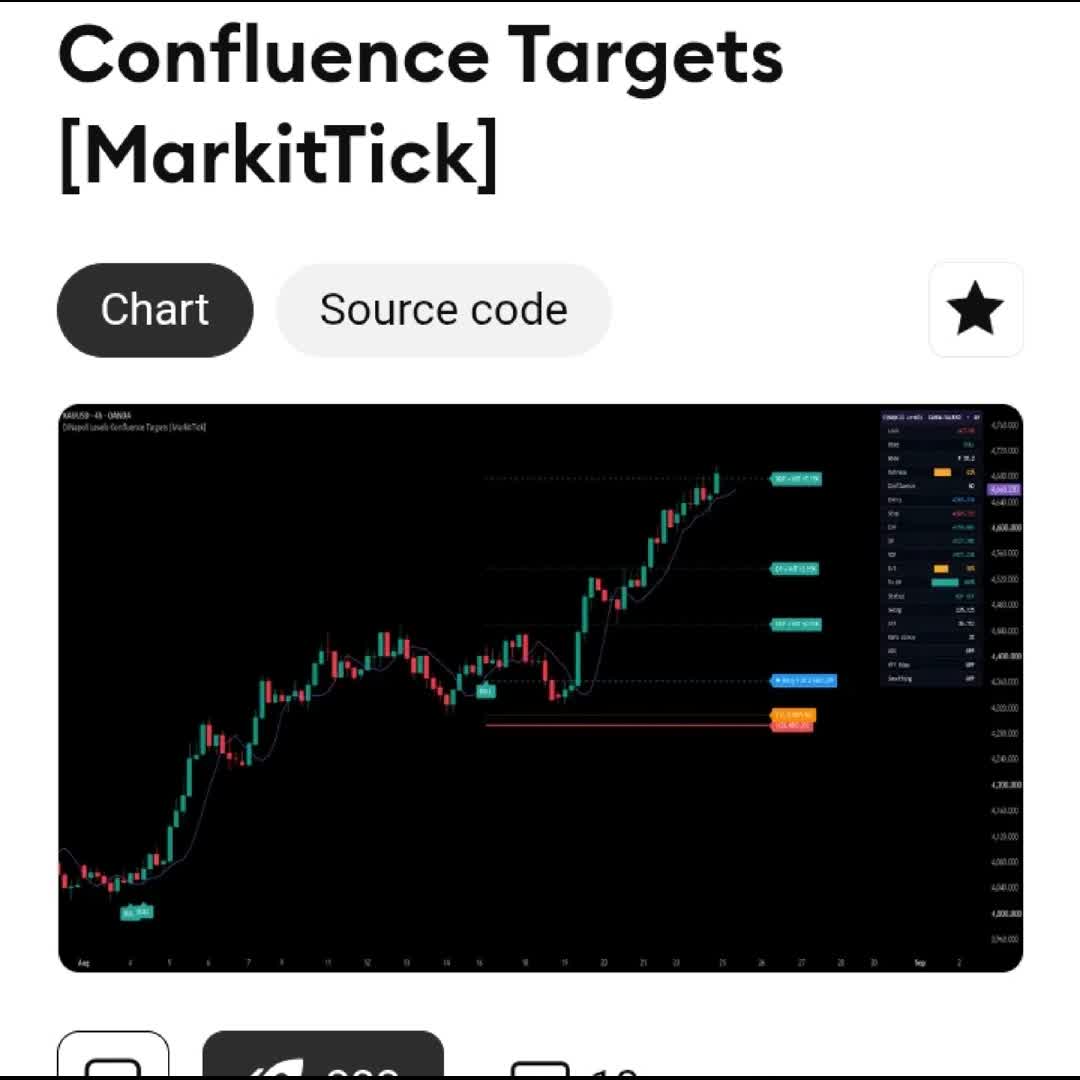This screenshot has height=1080, width=1080.
Task: Click the purple current price axis tag
Action: click(x=1004, y=490)
